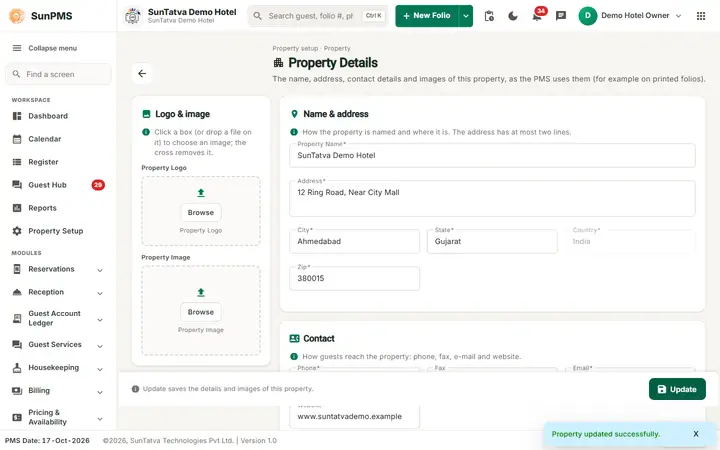
Task: Open the Demo Hotel Owner account menu chevron
Action: [x=678, y=16]
